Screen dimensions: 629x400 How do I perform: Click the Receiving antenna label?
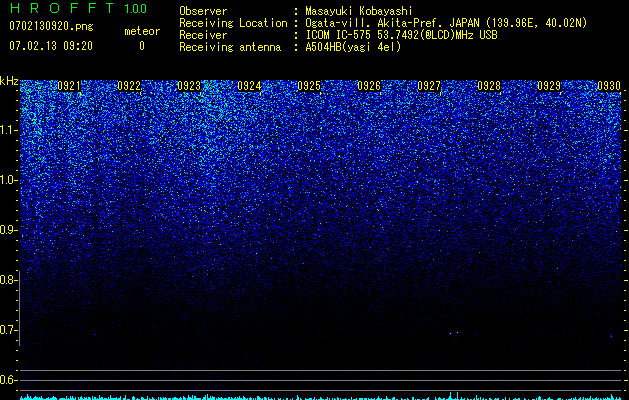[230, 47]
